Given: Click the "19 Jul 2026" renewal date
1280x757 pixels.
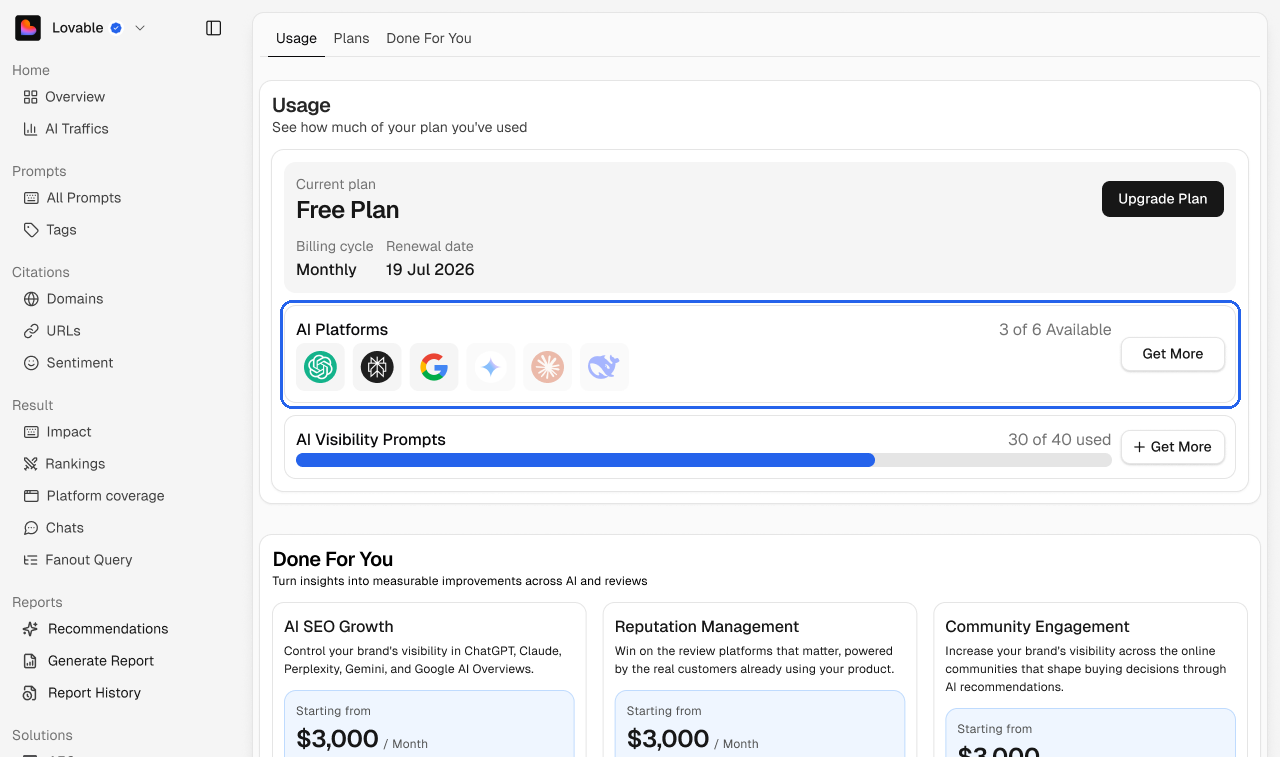Looking at the screenshot, I should (430, 270).
